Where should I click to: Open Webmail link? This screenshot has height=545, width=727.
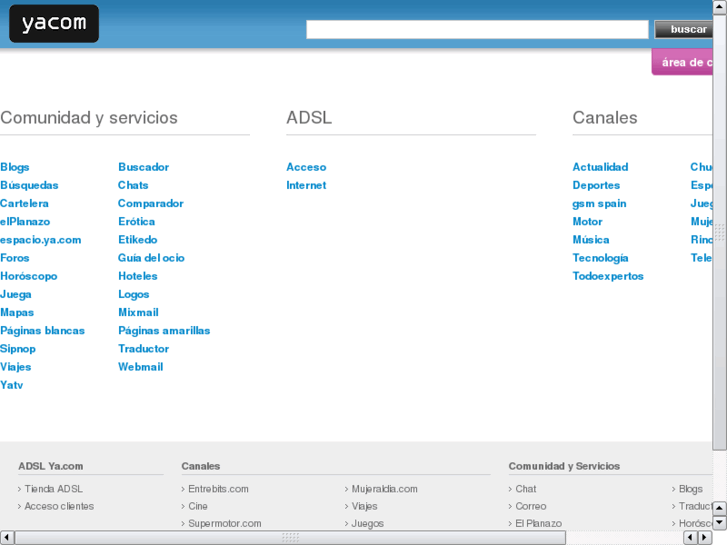140,367
